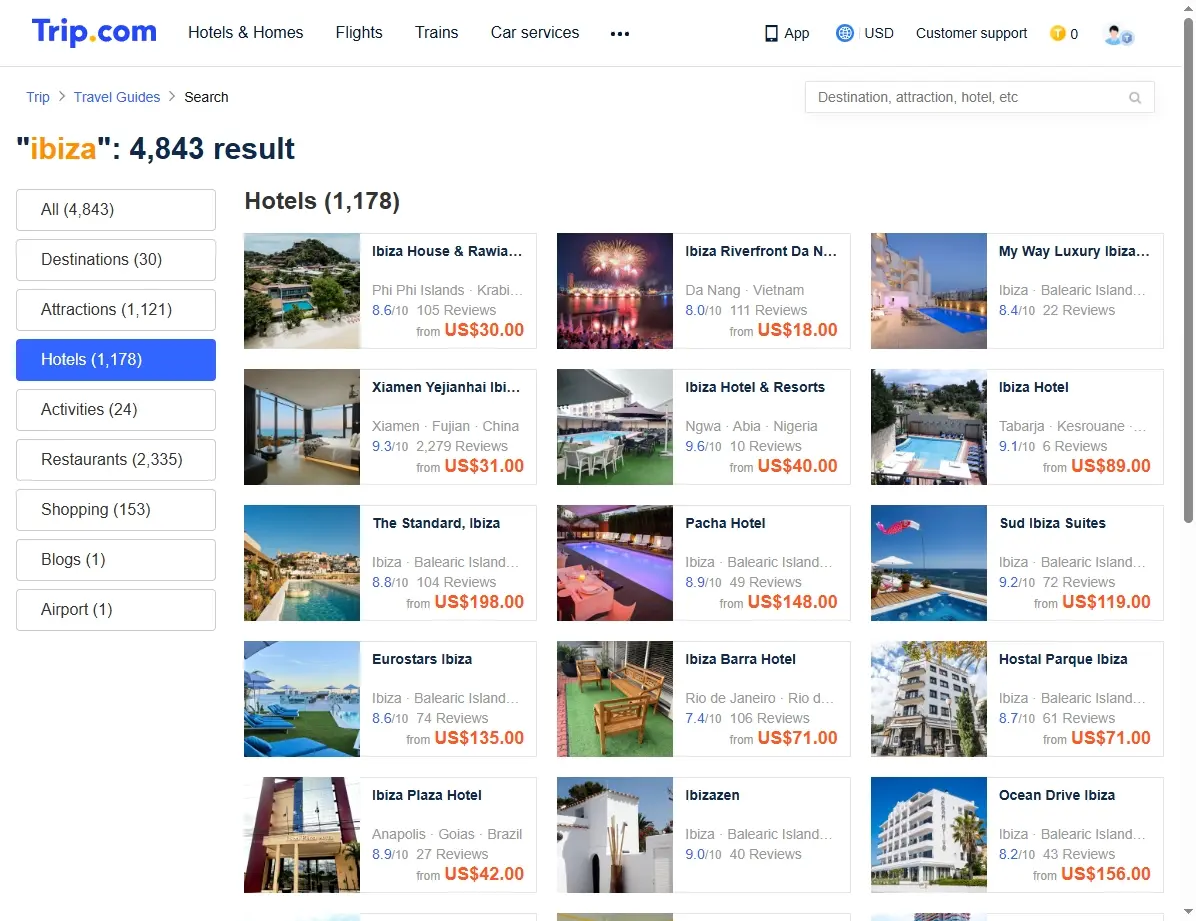This screenshot has height=921, width=1196.
Task: Go to Travel Guides breadcrumb
Action: coord(117,97)
